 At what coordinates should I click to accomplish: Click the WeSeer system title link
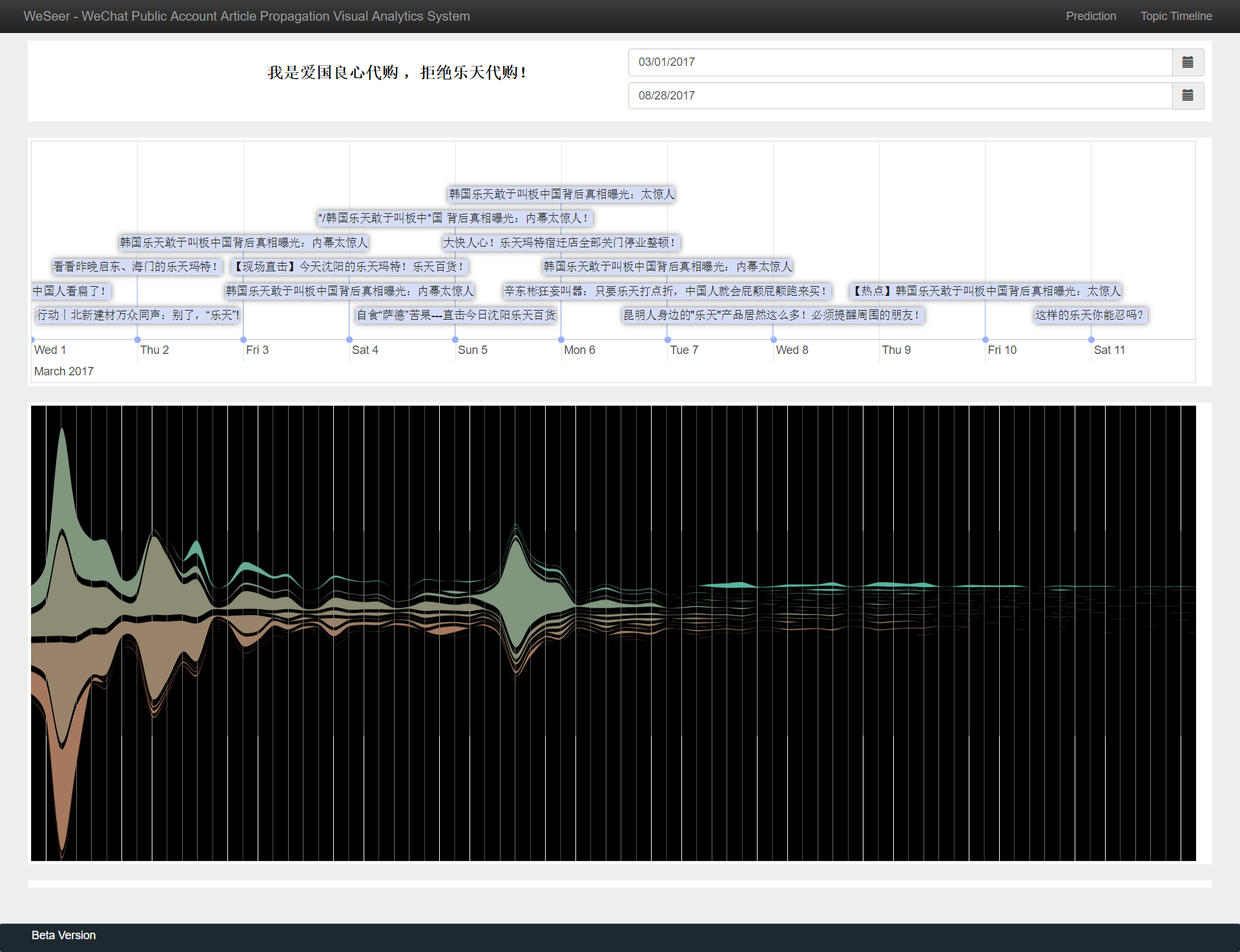[x=247, y=16]
